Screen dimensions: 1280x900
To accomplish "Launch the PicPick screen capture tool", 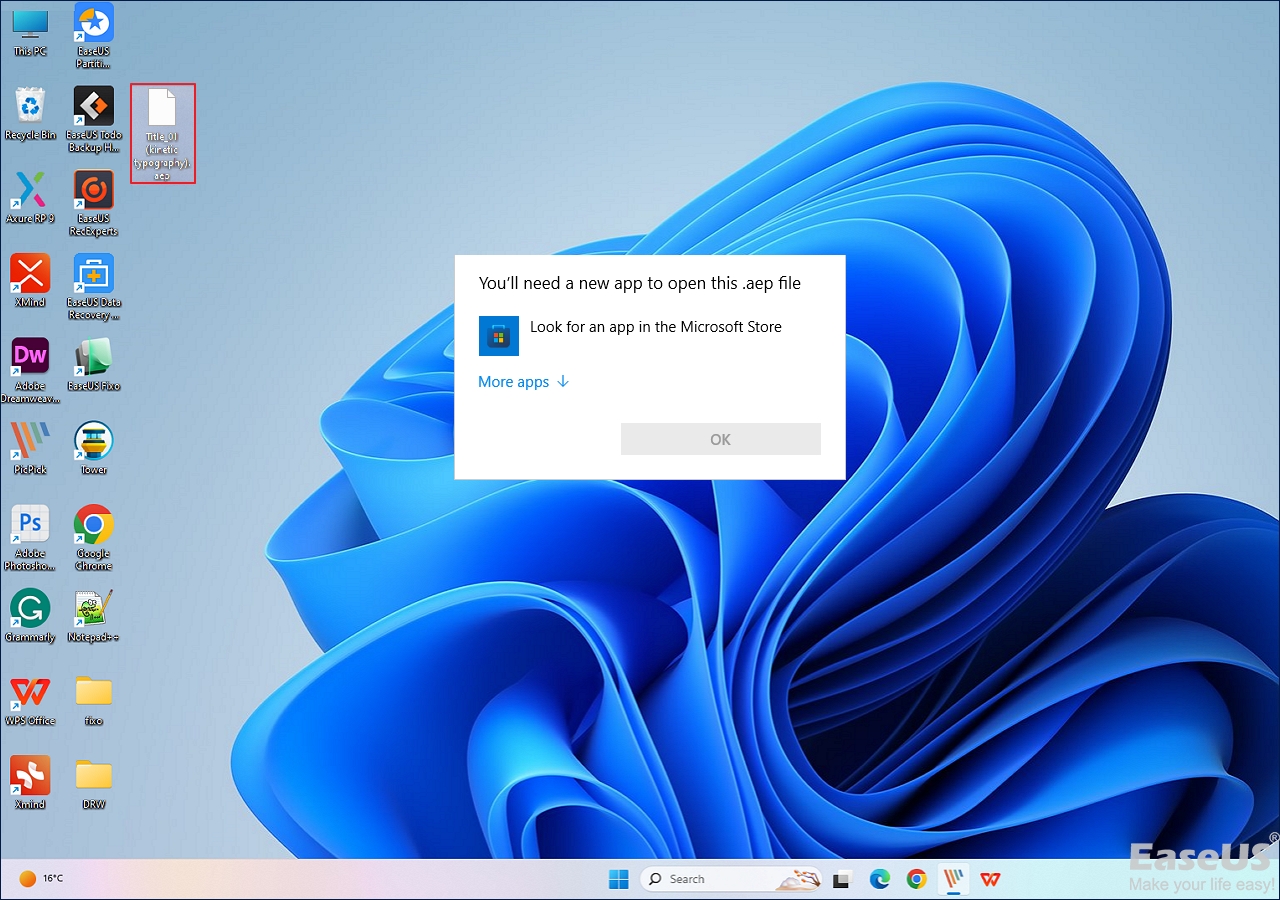I will [x=30, y=438].
